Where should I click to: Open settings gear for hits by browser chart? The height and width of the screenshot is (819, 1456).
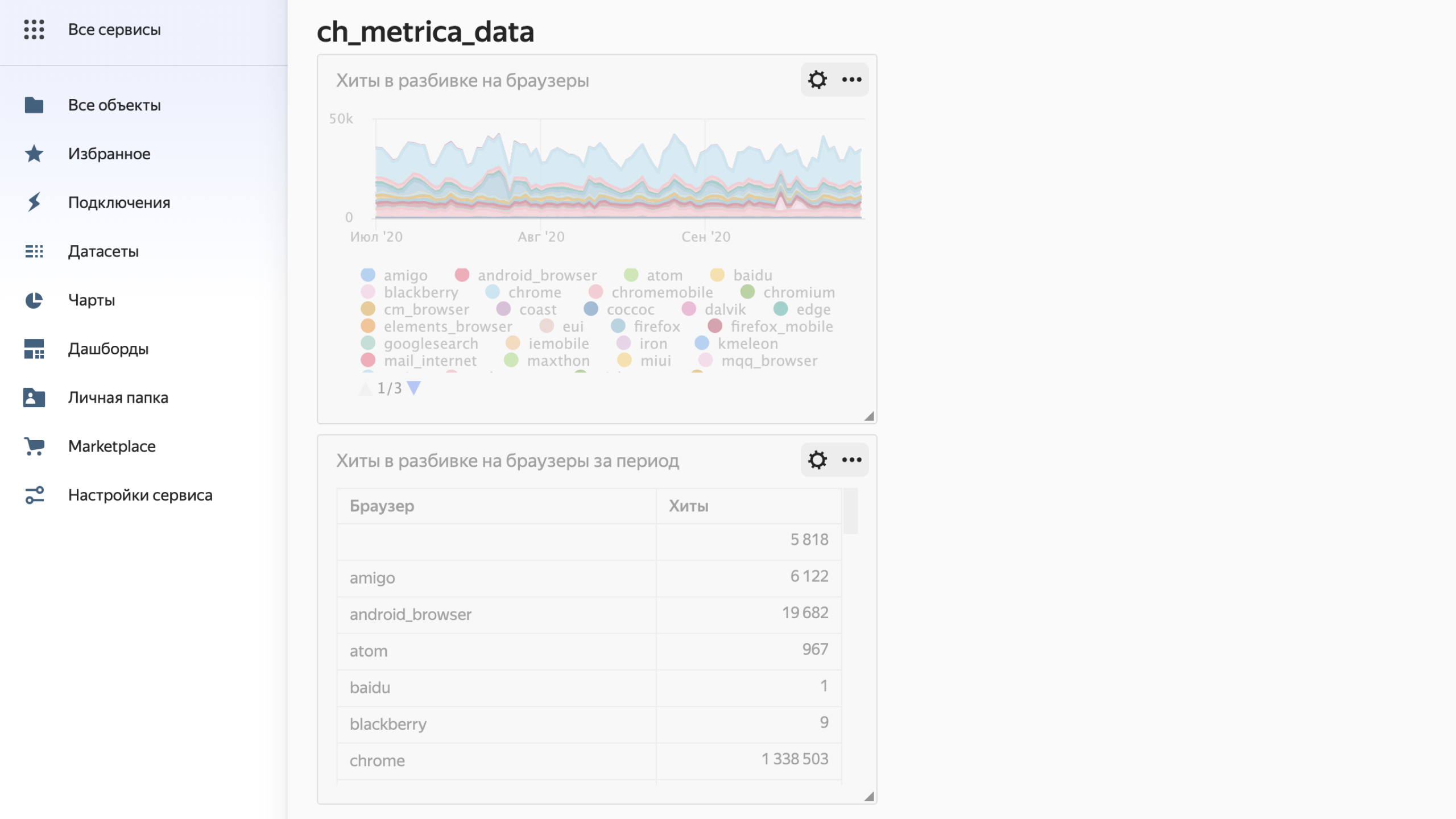coord(817,79)
